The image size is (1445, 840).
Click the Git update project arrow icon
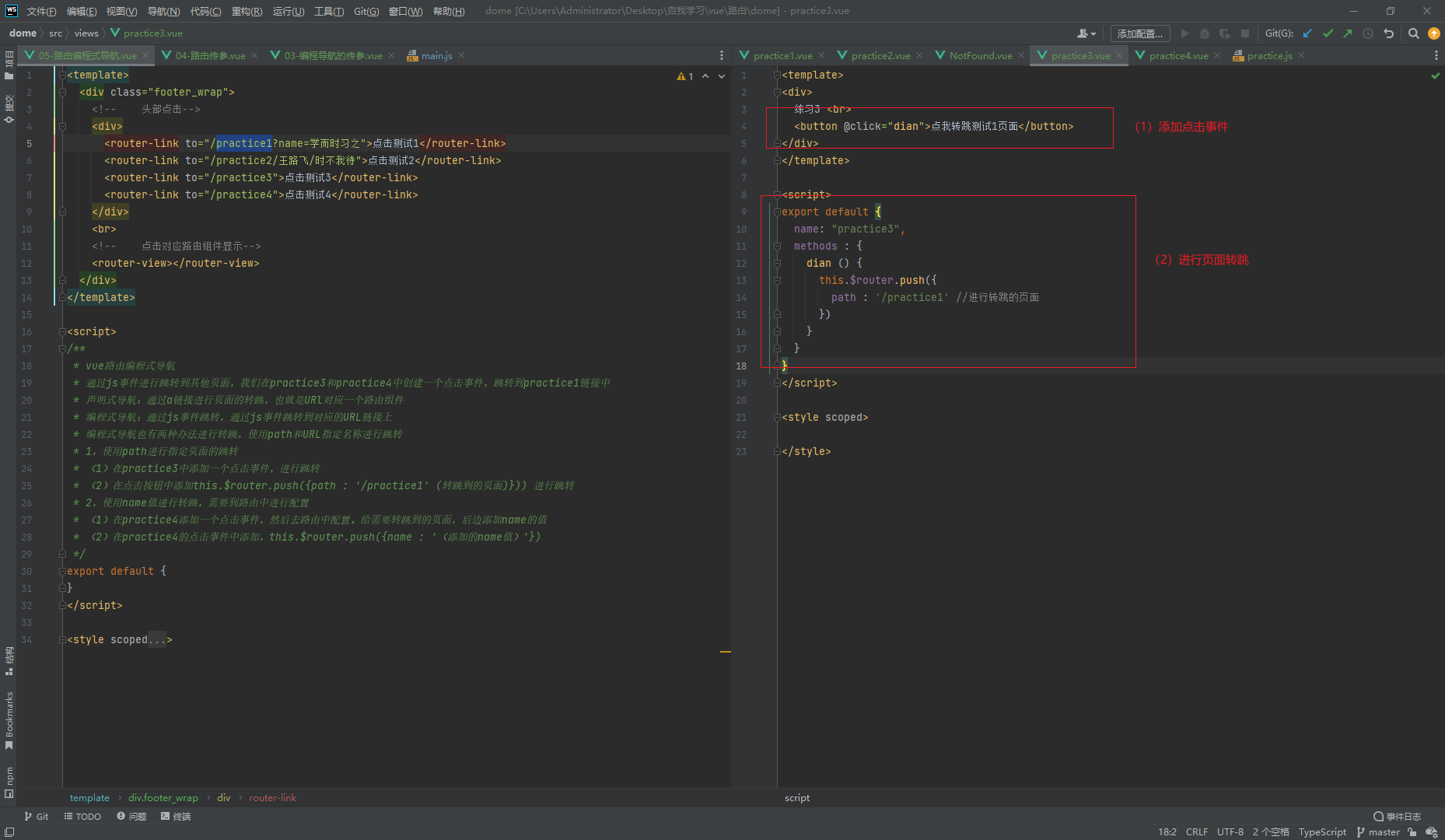(1307, 33)
